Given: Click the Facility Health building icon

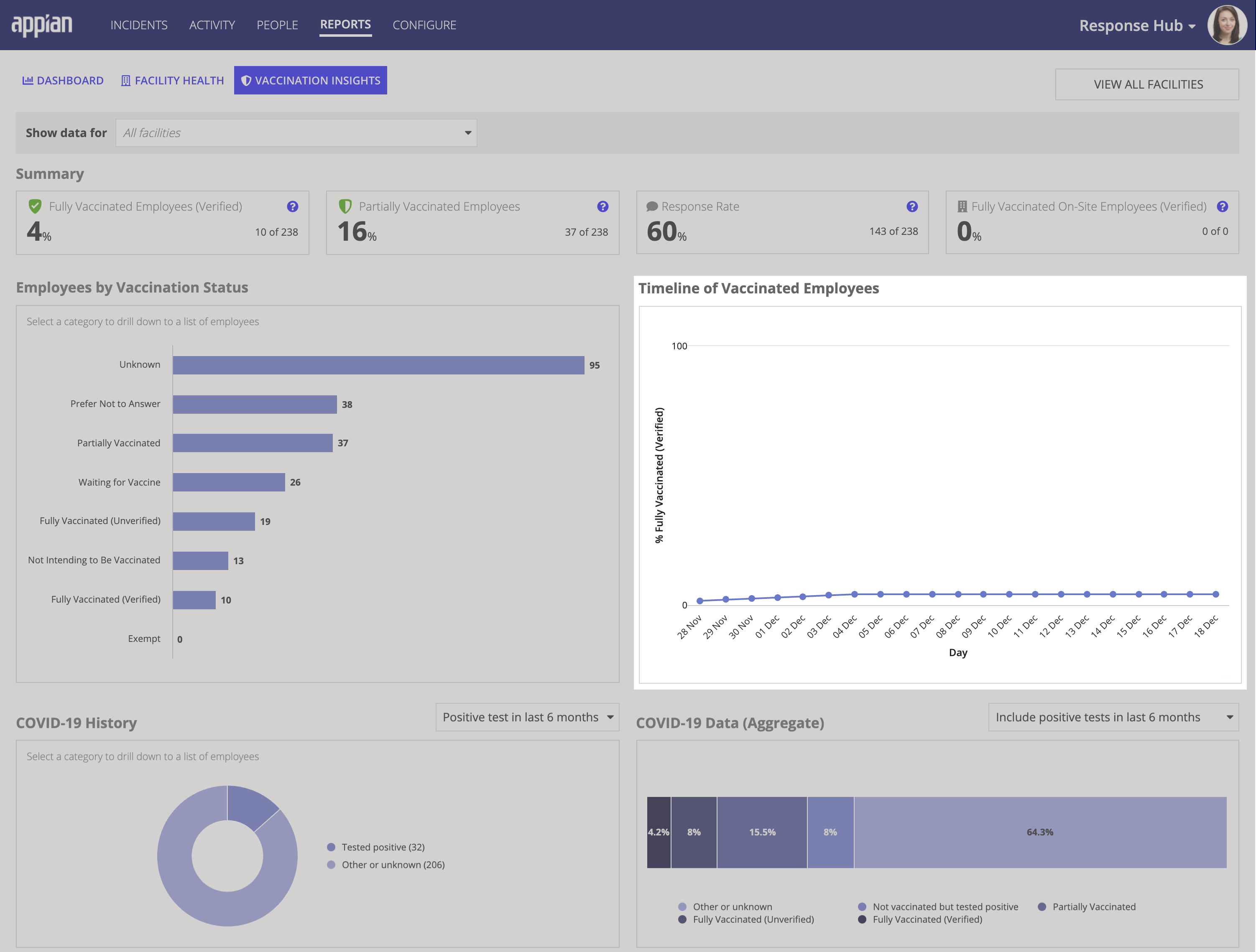Looking at the screenshot, I should click(125, 81).
